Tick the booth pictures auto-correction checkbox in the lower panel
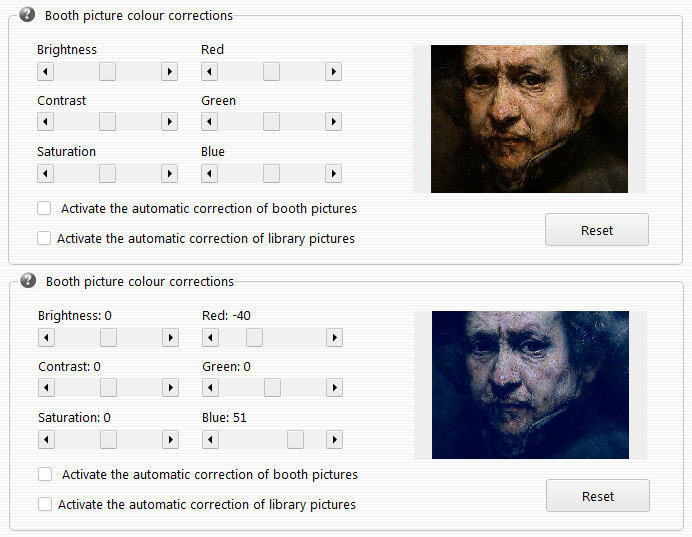The height and width of the screenshot is (537, 692). point(45,475)
